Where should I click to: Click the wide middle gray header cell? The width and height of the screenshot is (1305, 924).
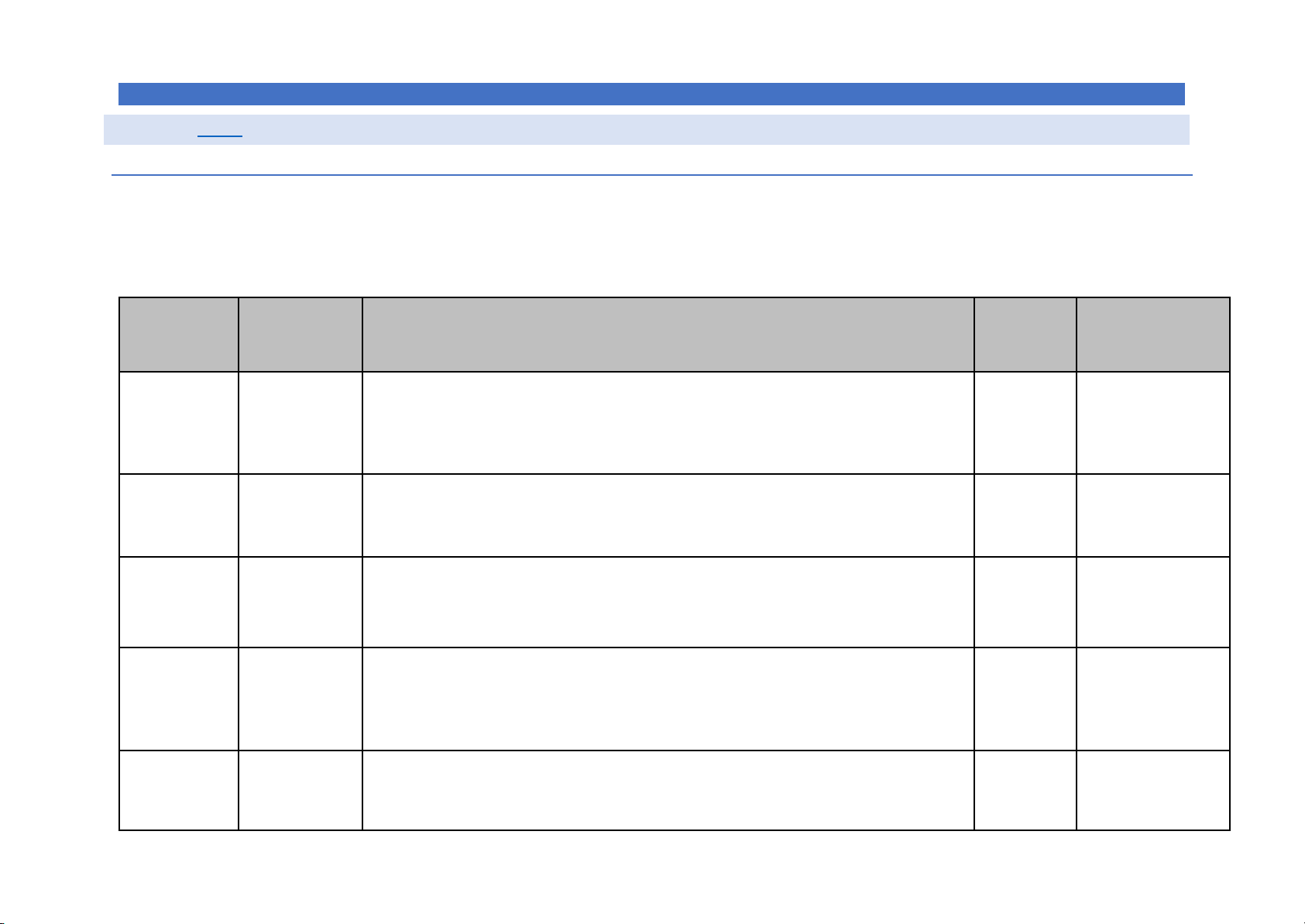coord(668,335)
